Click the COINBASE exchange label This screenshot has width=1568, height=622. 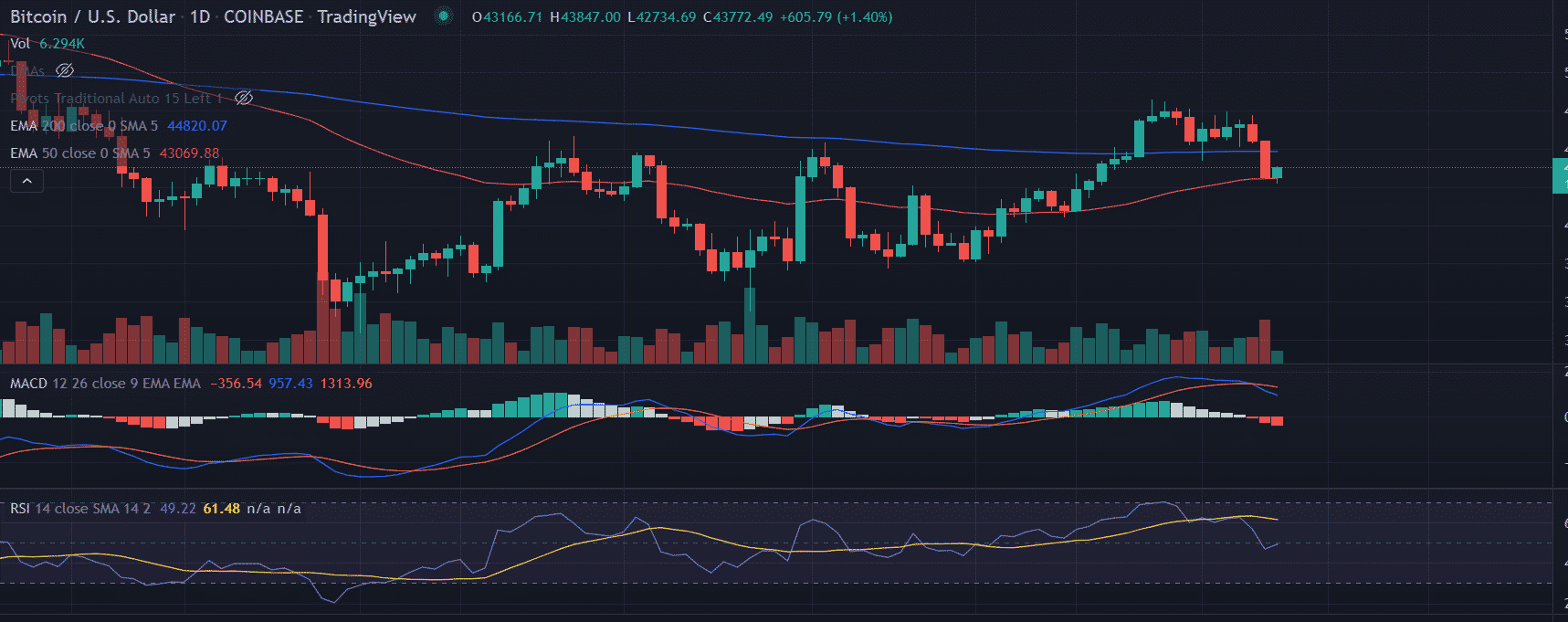click(x=263, y=16)
